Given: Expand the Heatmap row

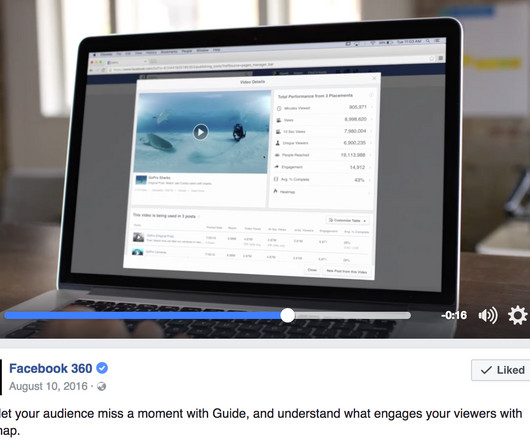Looking at the screenshot, I should [x=321, y=192].
